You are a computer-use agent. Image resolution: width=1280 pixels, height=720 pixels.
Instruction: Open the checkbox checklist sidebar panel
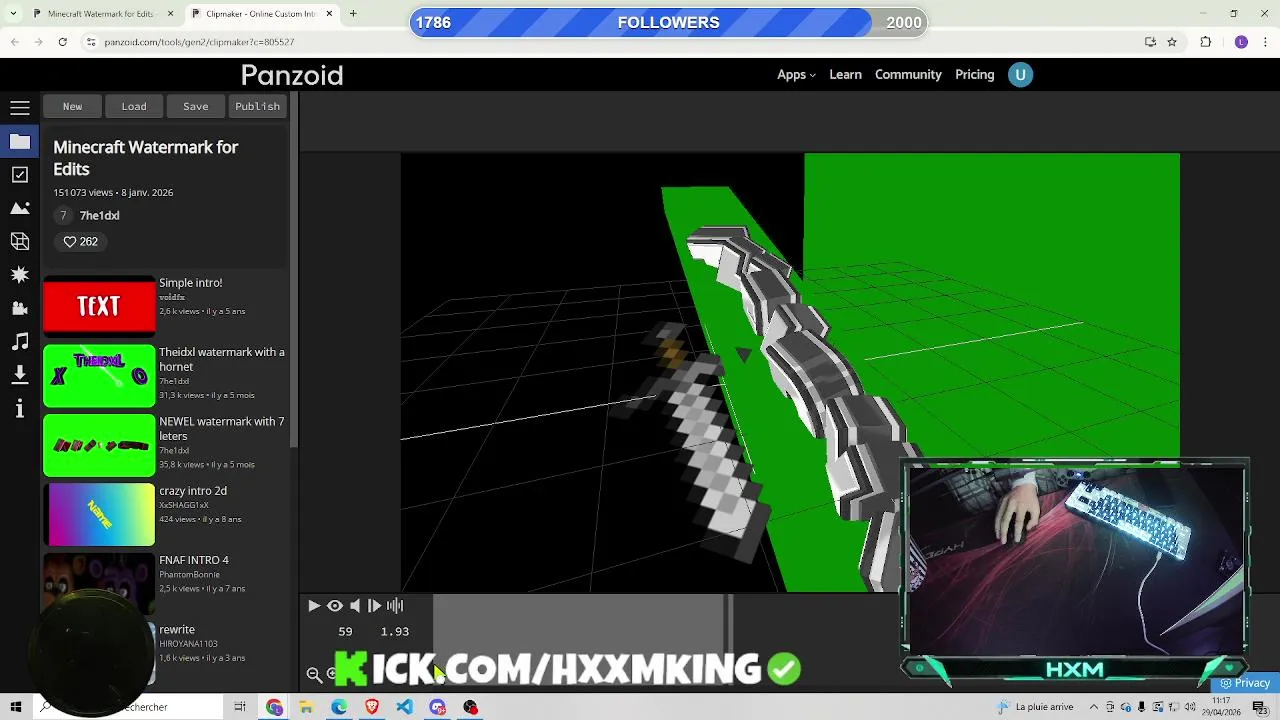point(20,175)
